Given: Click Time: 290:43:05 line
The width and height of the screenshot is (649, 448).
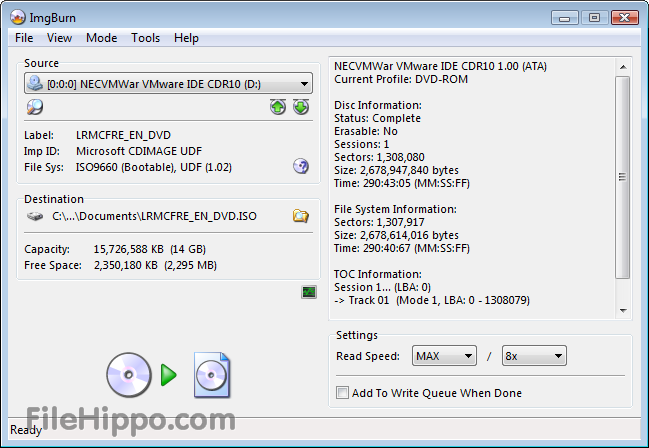Looking at the screenshot, I should 402,183.
